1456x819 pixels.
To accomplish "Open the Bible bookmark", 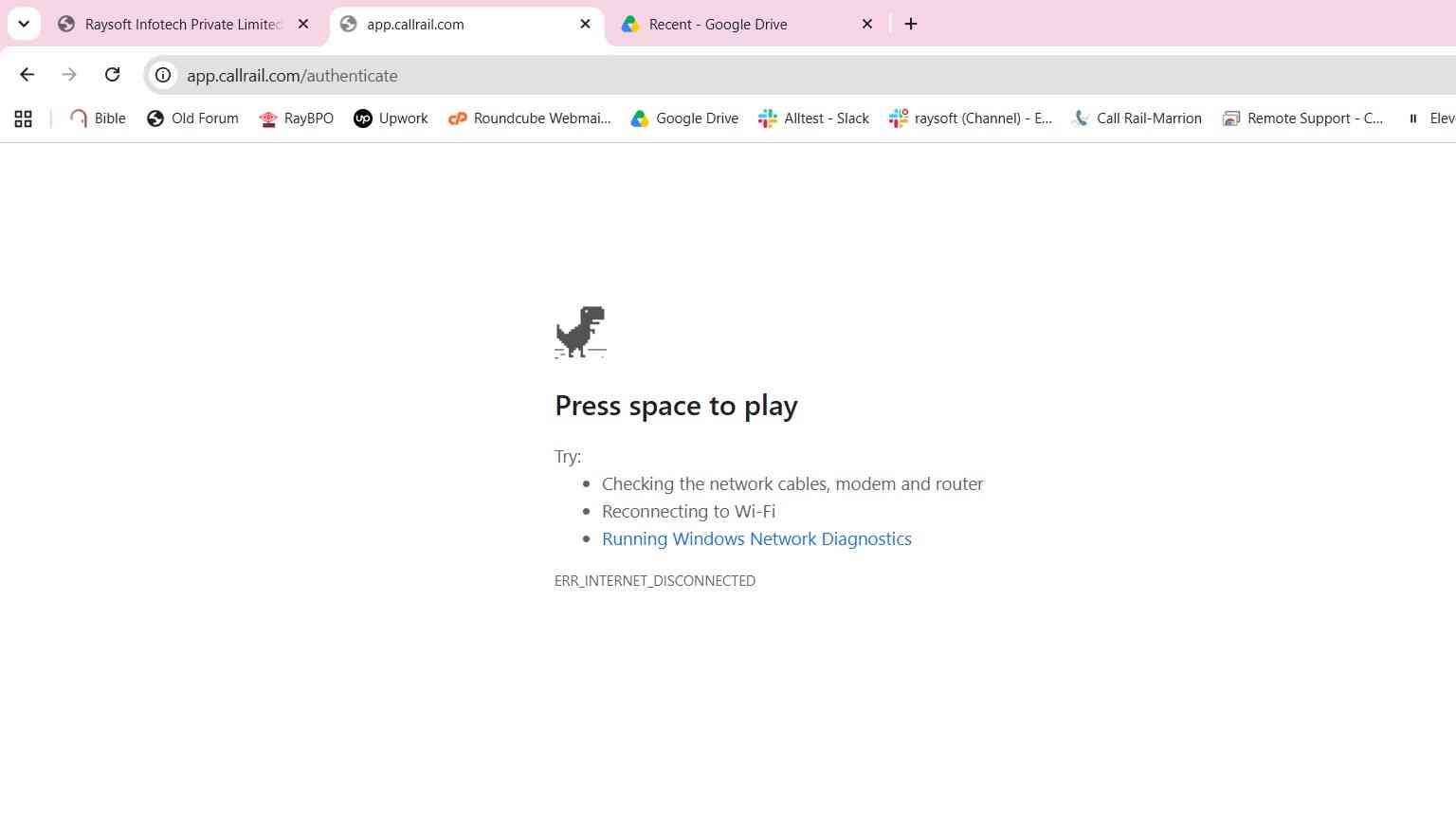I will pos(98,118).
